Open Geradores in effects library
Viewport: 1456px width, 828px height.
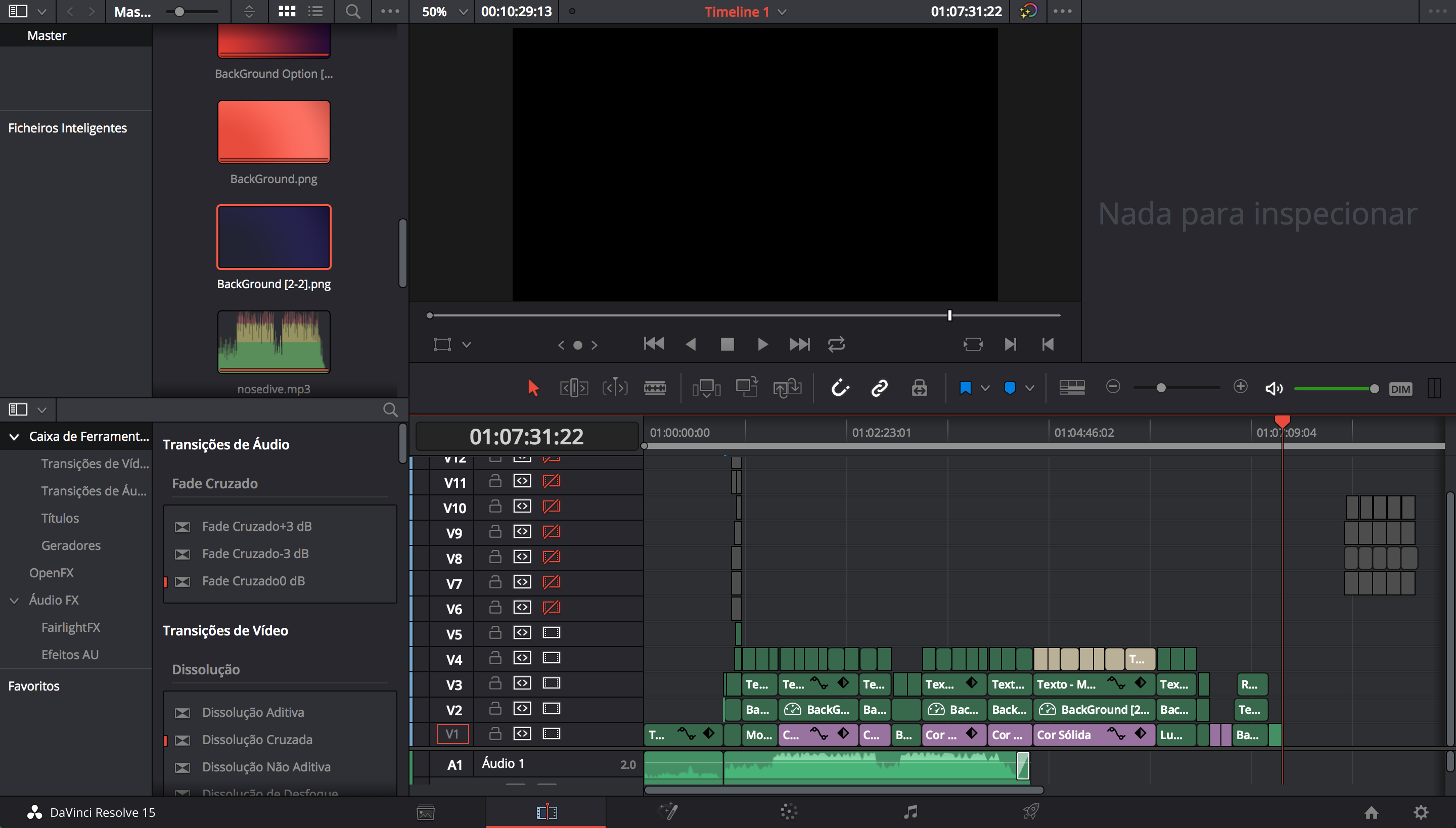[x=71, y=545]
